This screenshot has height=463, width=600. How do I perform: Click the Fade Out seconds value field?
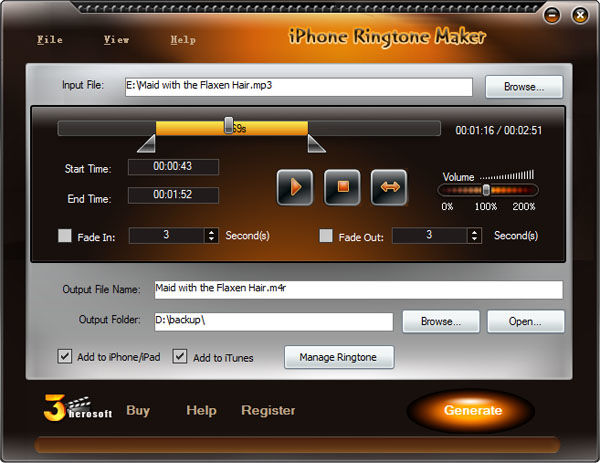point(430,235)
